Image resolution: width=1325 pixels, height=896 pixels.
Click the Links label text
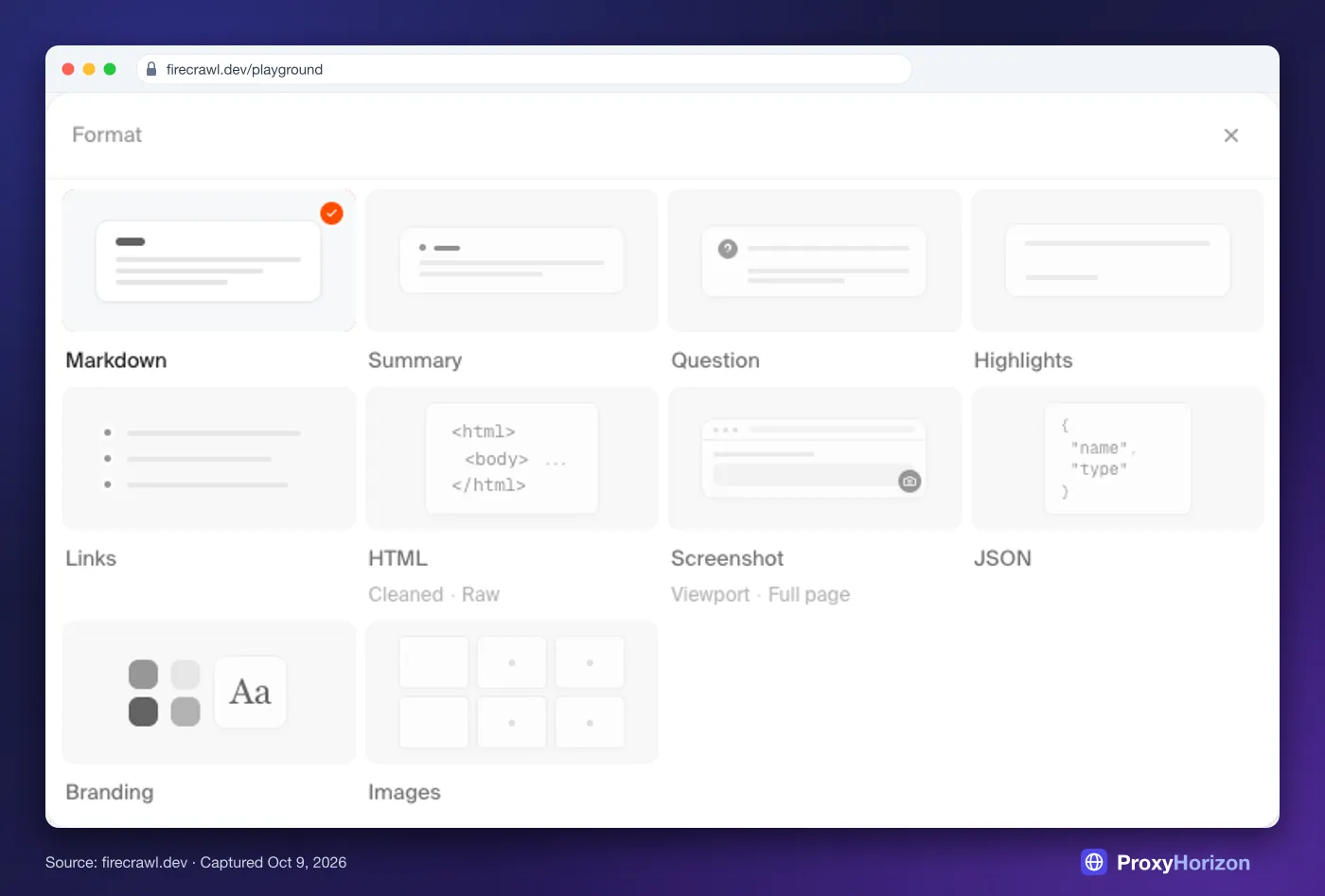pos(91,558)
